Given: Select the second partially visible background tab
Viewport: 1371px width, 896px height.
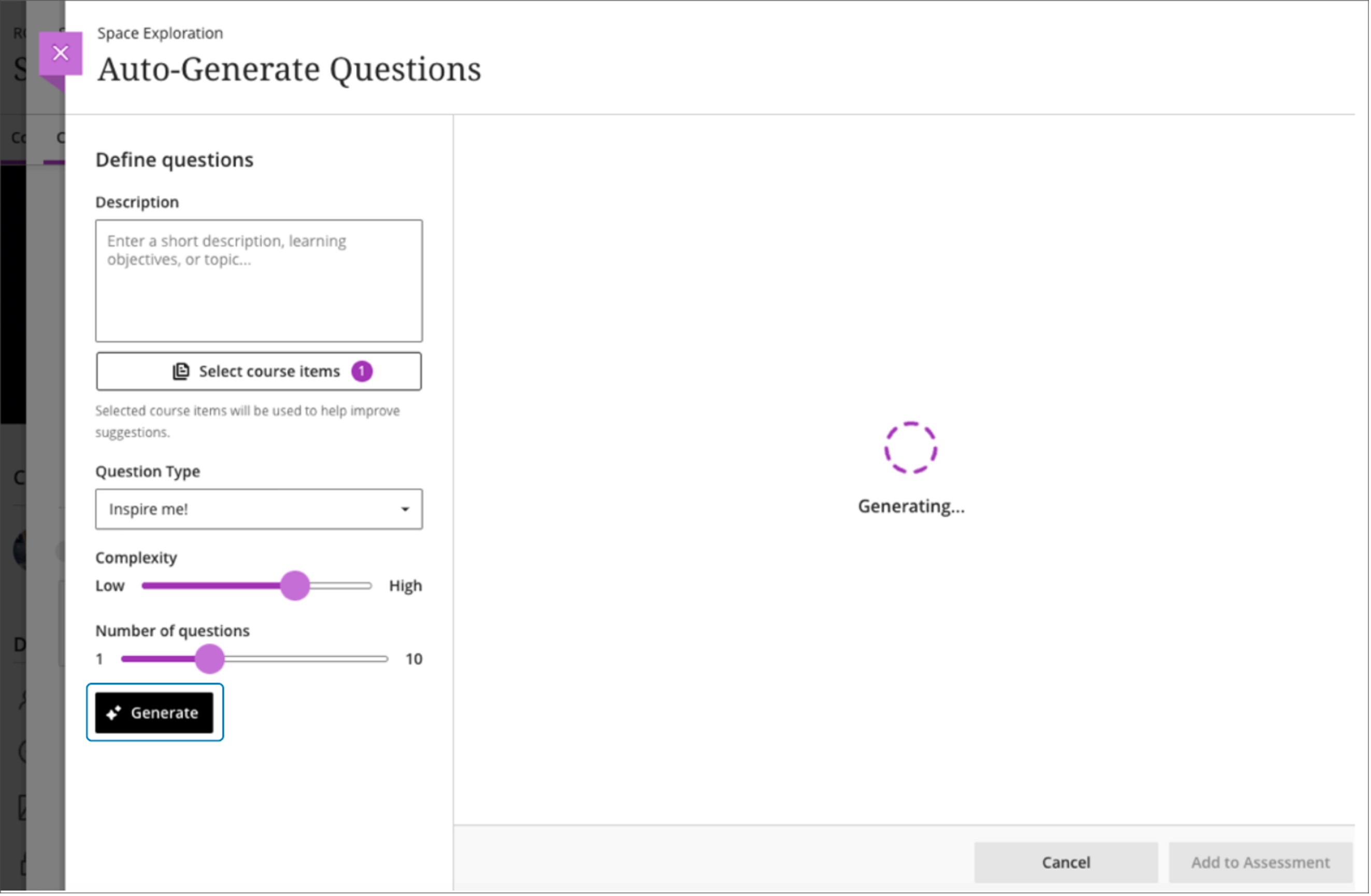Looking at the screenshot, I should tap(61, 137).
